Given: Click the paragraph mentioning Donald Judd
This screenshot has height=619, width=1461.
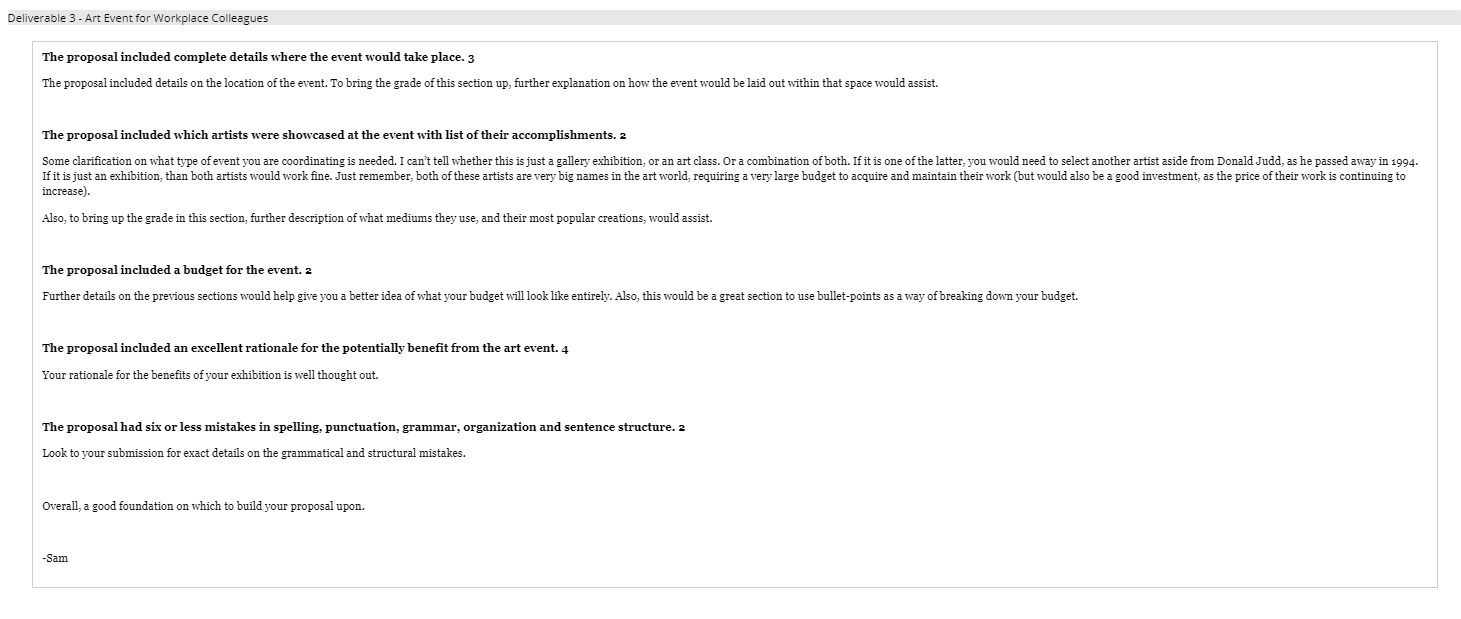Looking at the screenshot, I should tap(730, 176).
